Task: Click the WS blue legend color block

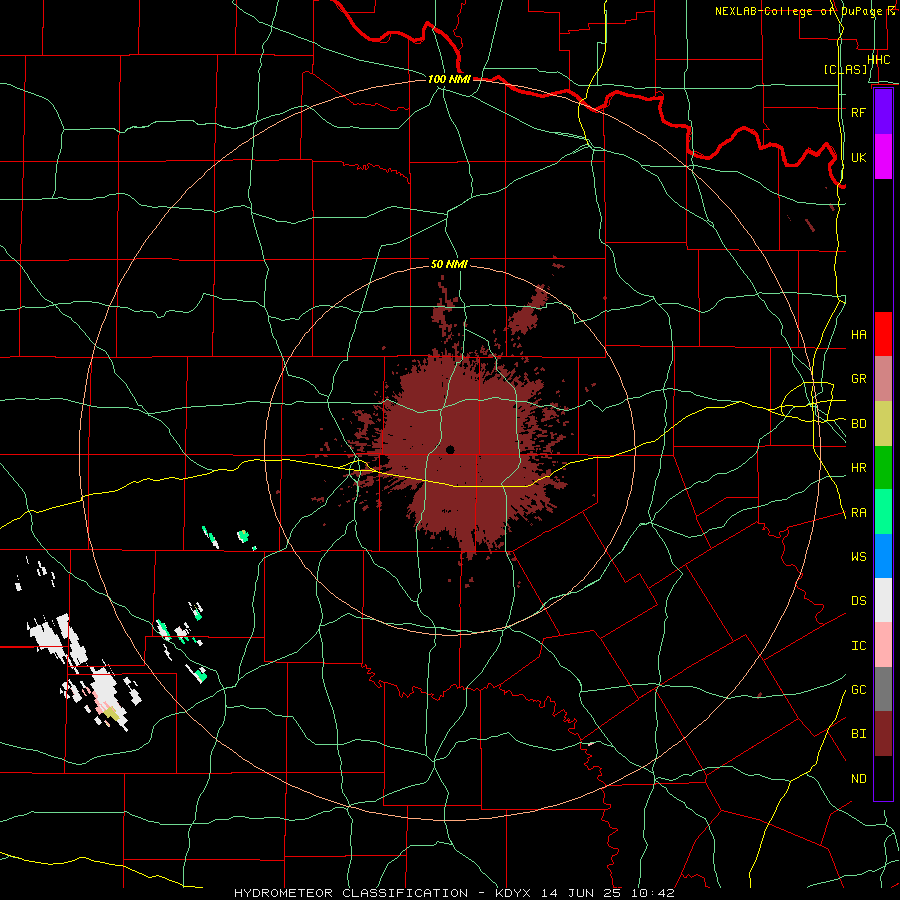Action: pos(883,556)
